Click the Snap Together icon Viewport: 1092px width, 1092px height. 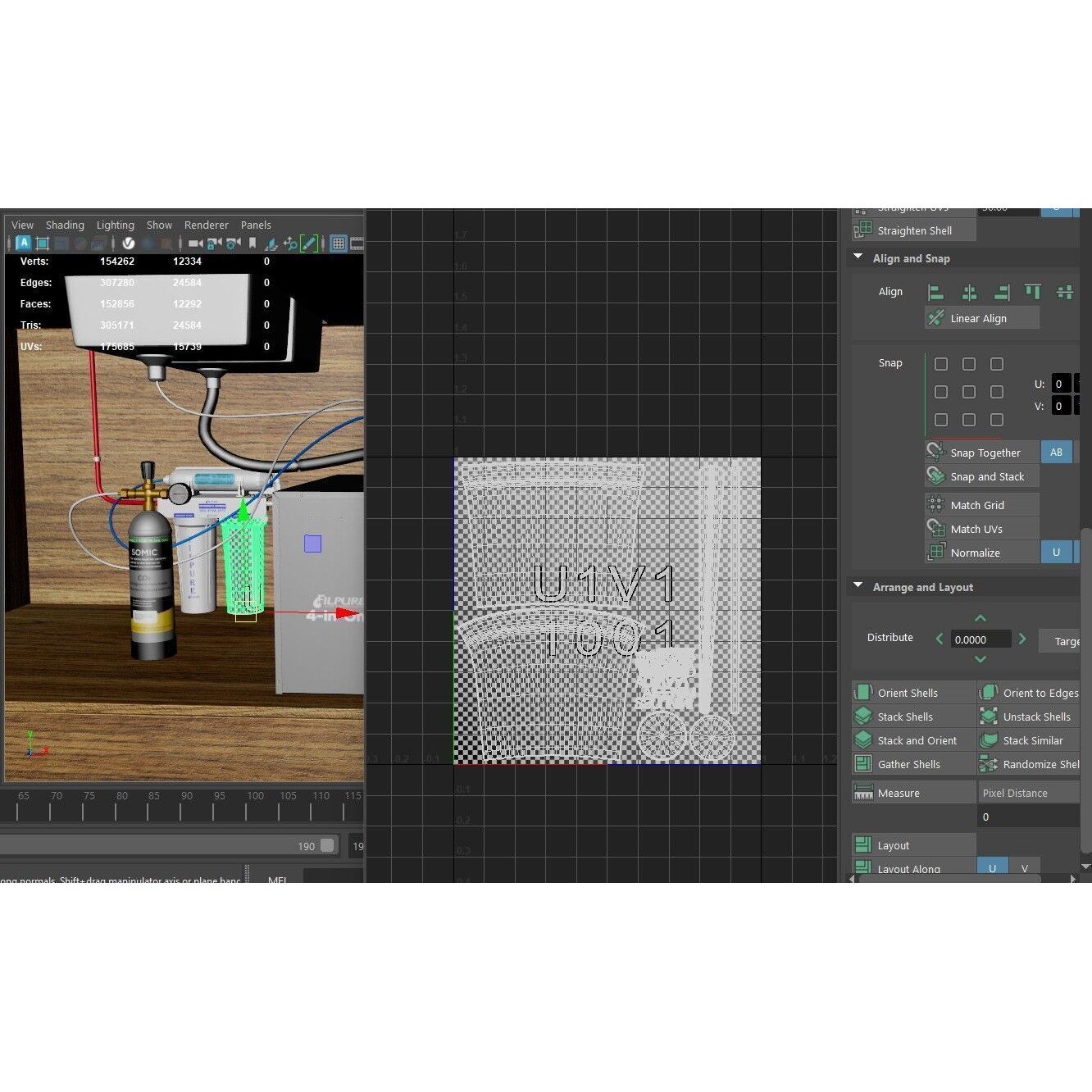(x=935, y=451)
